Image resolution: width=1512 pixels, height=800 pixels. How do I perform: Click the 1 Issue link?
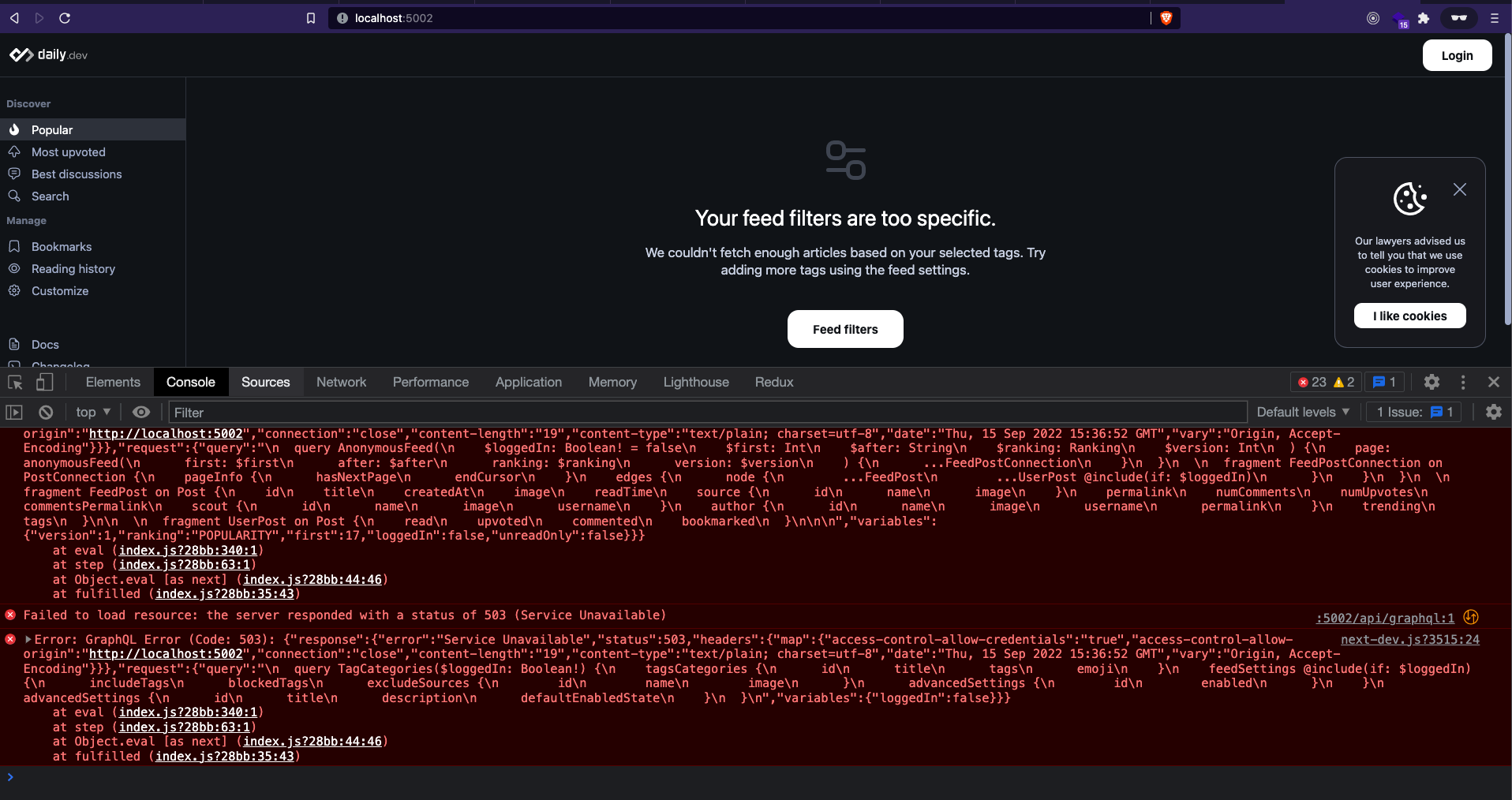point(1415,412)
